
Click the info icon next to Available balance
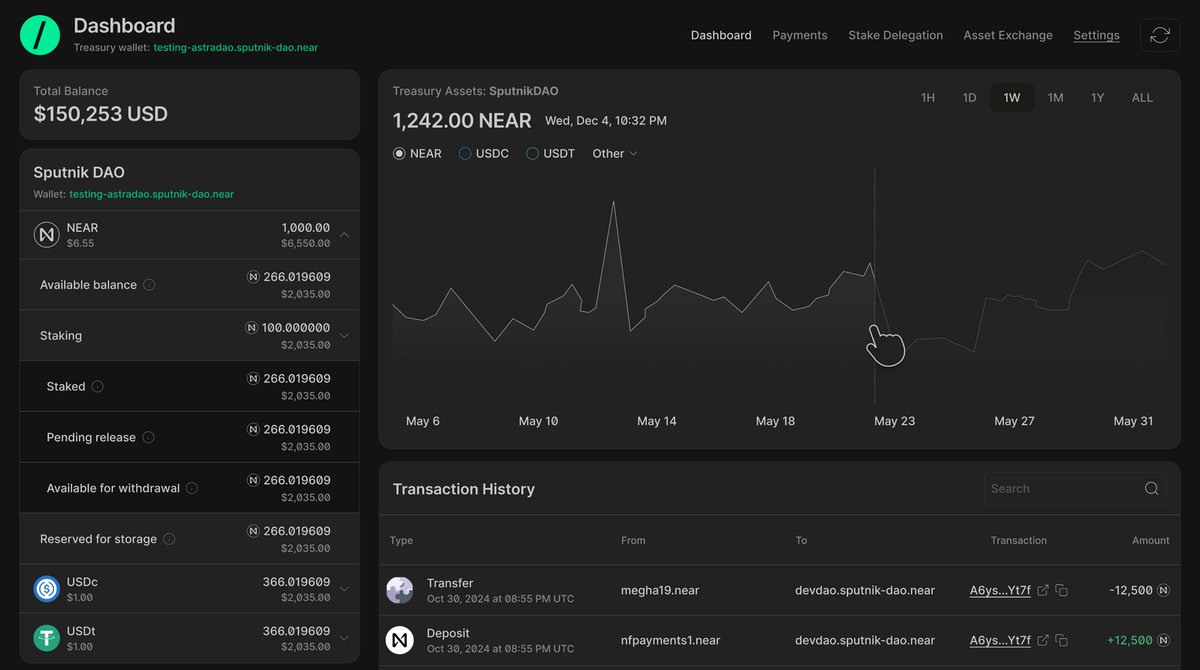(x=148, y=284)
